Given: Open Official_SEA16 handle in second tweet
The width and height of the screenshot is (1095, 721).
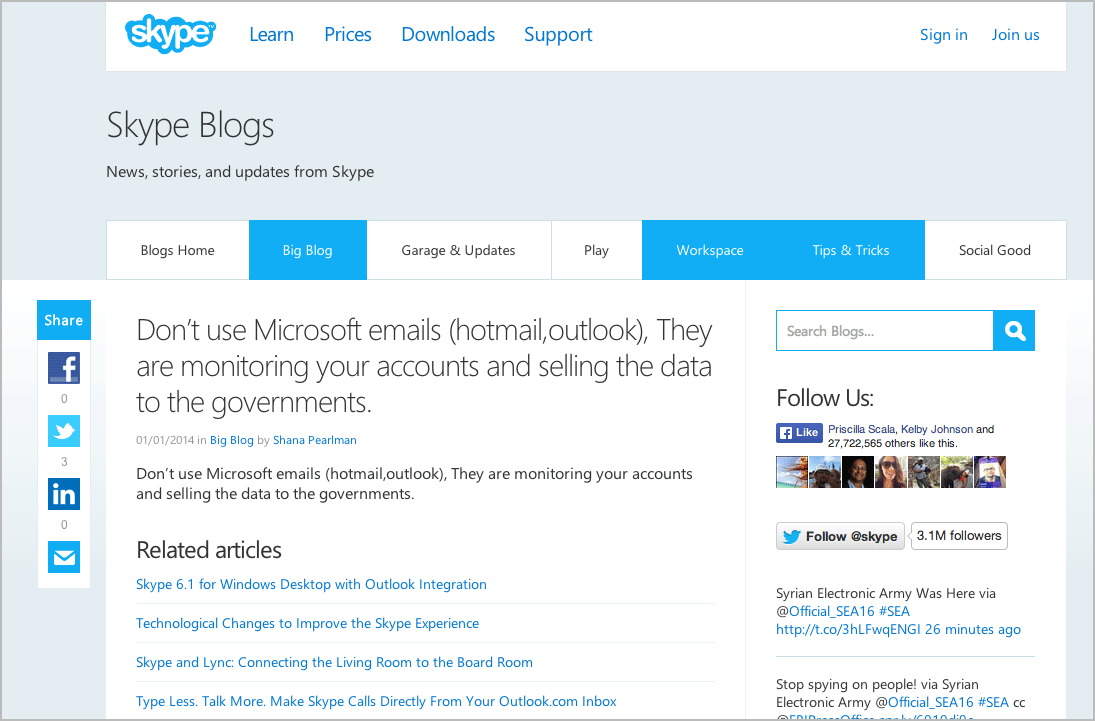Looking at the screenshot, I should (931, 702).
